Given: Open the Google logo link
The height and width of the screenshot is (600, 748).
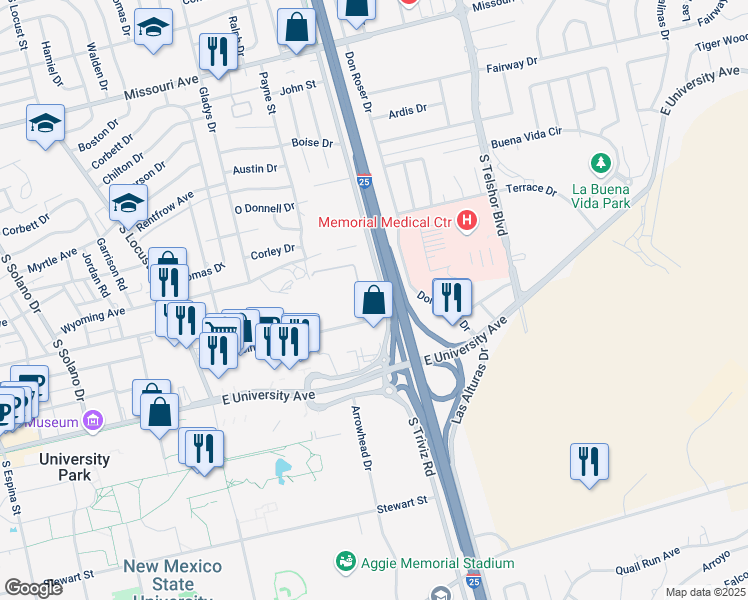Looking at the screenshot, I should point(33,588).
